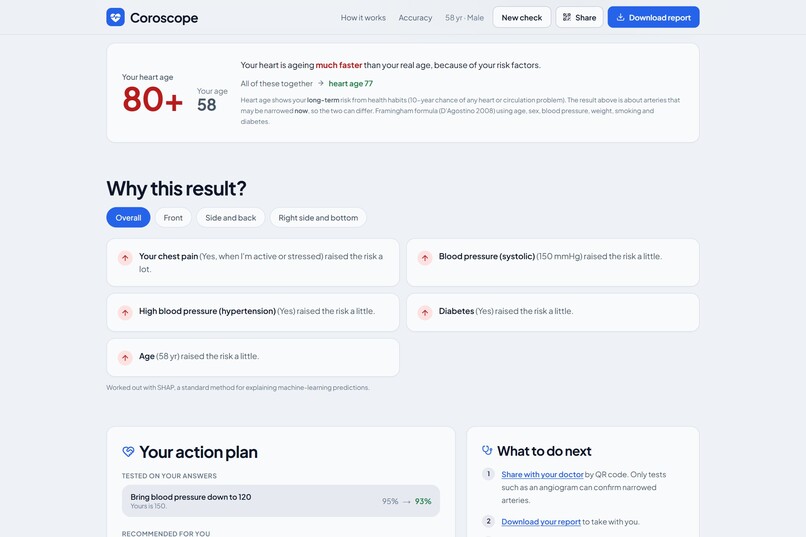Open the Share with your doctor link
The width and height of the screenshot is (806, 537).
(542, 474)
